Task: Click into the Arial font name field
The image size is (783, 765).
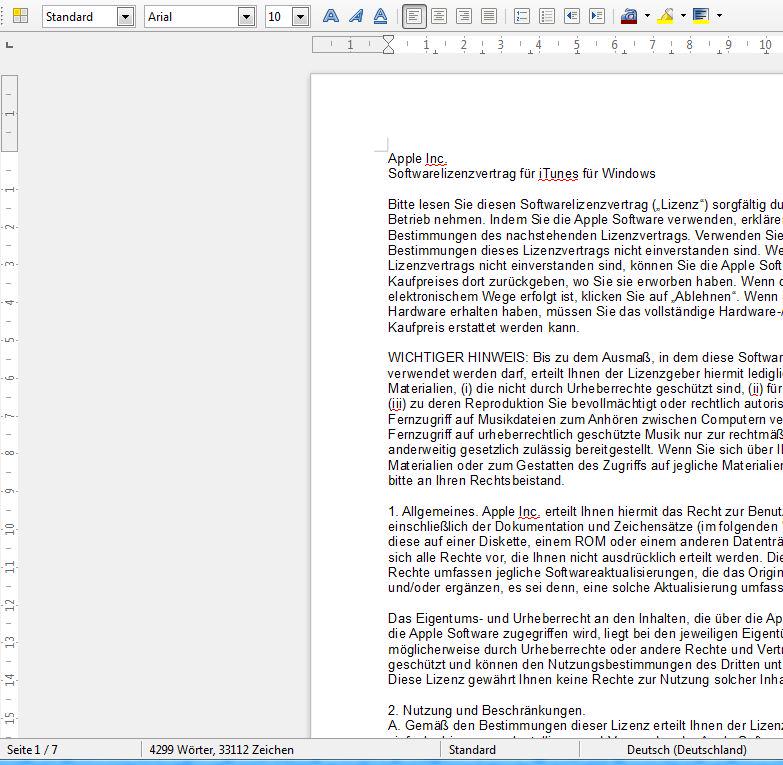Action: [x=191, y=17]
